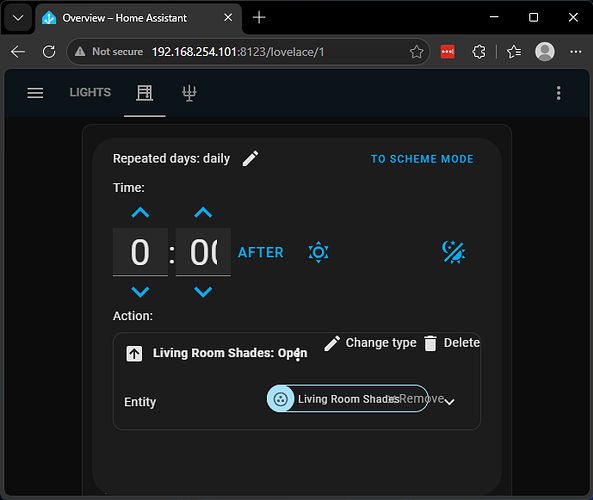Viewport: 593px width, 500px height.
Task: Click the minutes field showing 00
Action: tap(203, 252)
